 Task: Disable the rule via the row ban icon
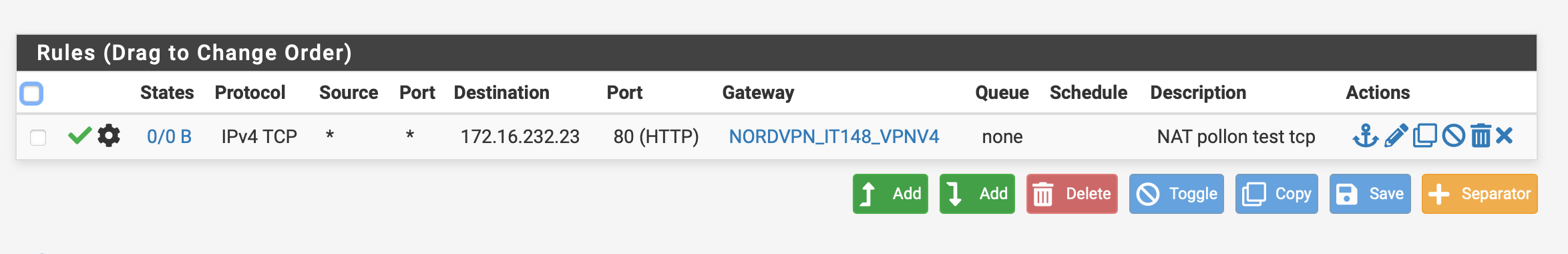[1453, 136]
